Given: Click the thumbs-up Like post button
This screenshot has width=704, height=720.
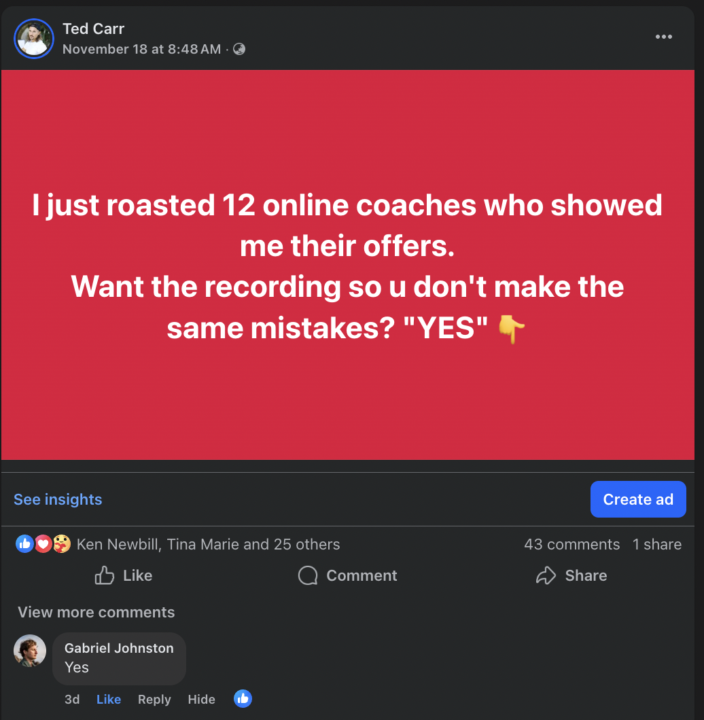Looking at the screenshot, I should [123, 575].
